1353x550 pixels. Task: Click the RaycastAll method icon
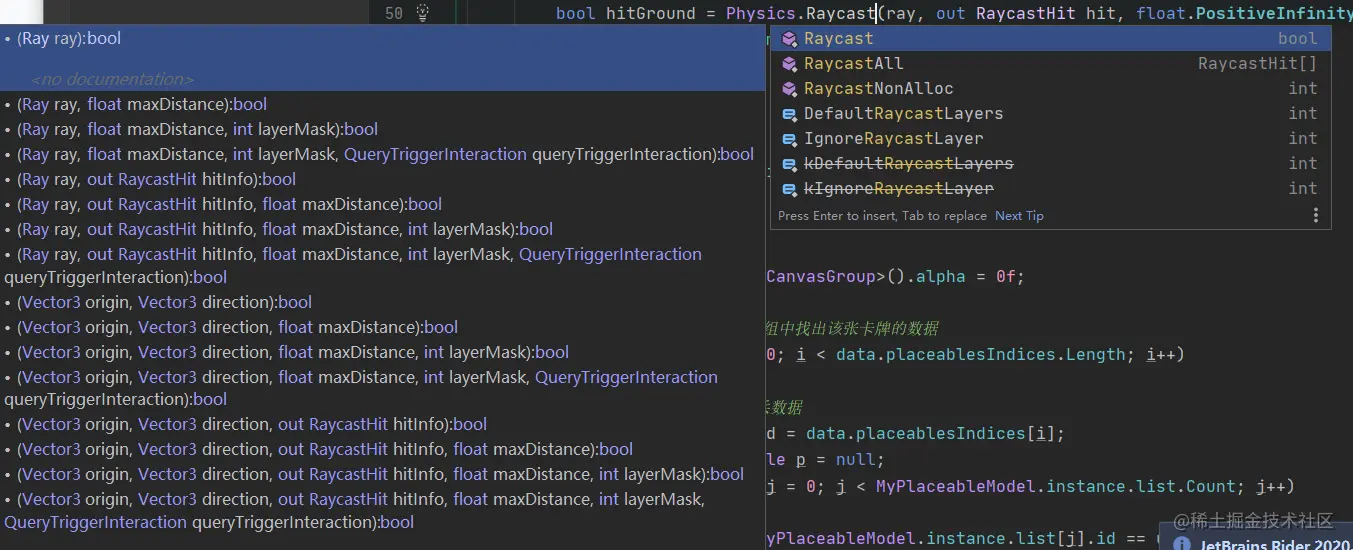click(x=789, y=63)
